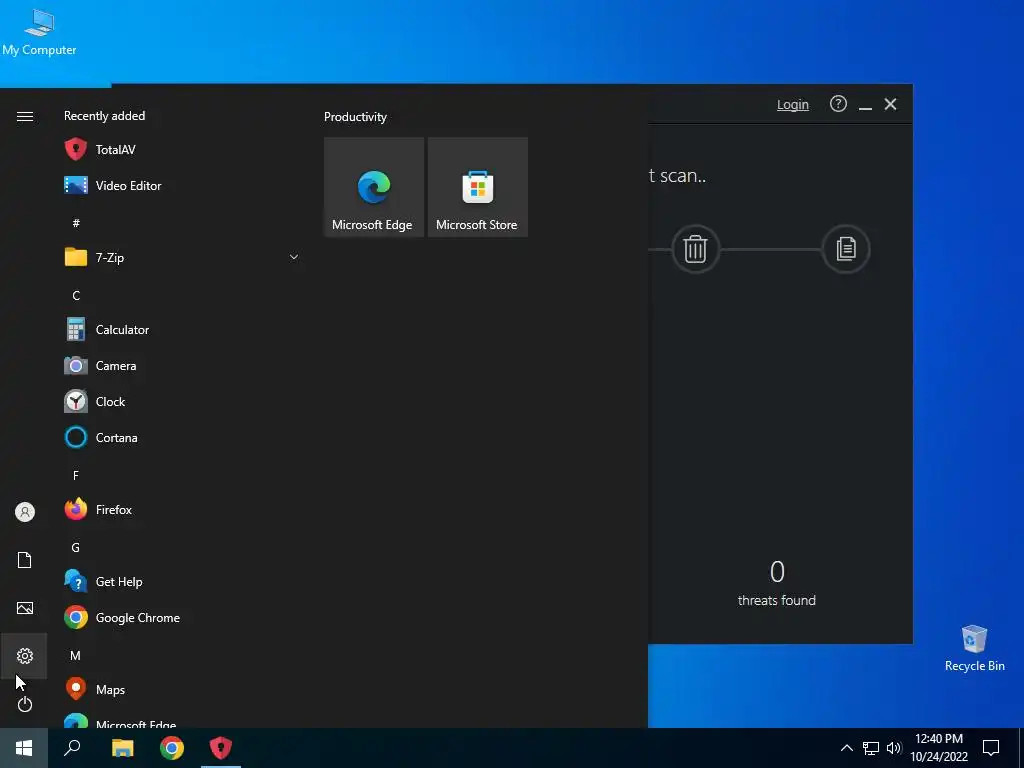Select the Recycle Bin desktop icon

coord(974,648)
